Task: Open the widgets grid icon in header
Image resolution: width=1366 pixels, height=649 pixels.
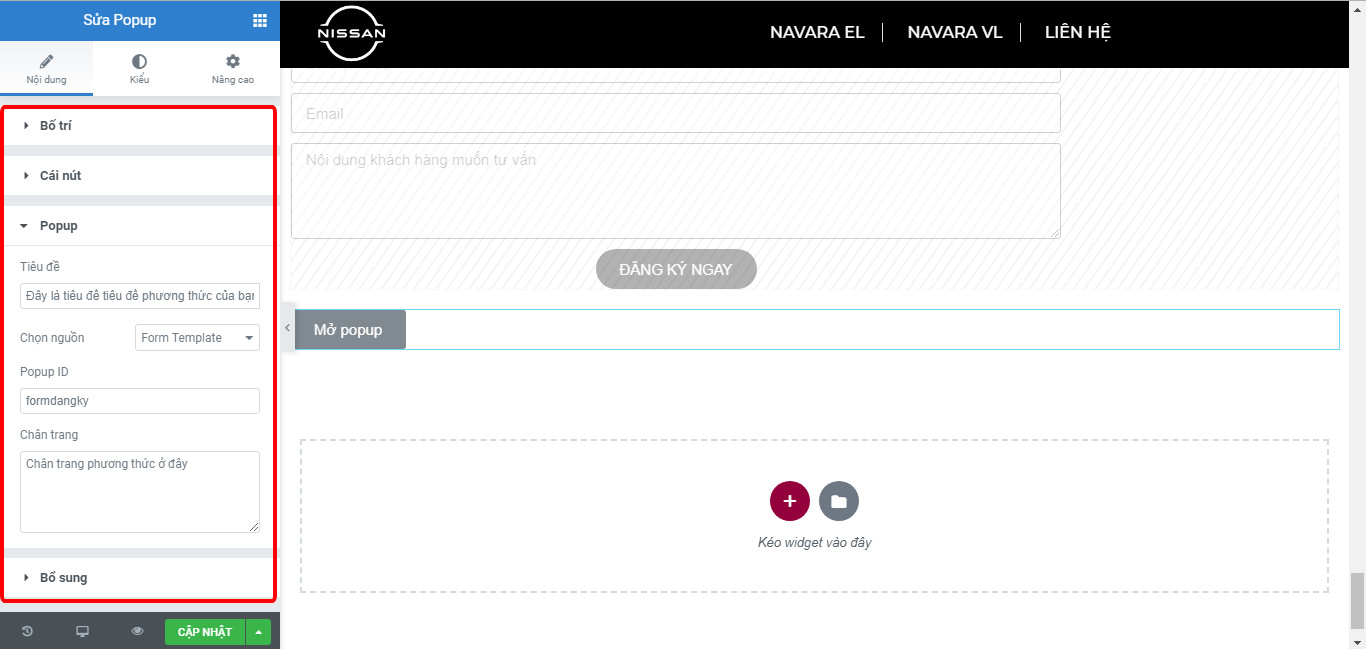Action: point(259,21)
